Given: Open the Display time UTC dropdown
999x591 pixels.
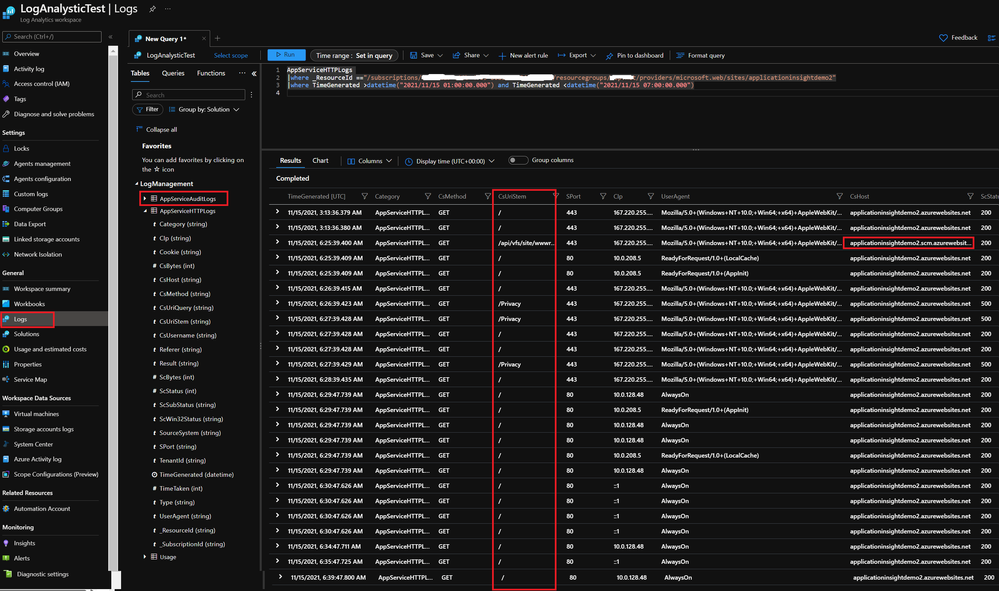Looking at the screenshot, I should 450,161.
